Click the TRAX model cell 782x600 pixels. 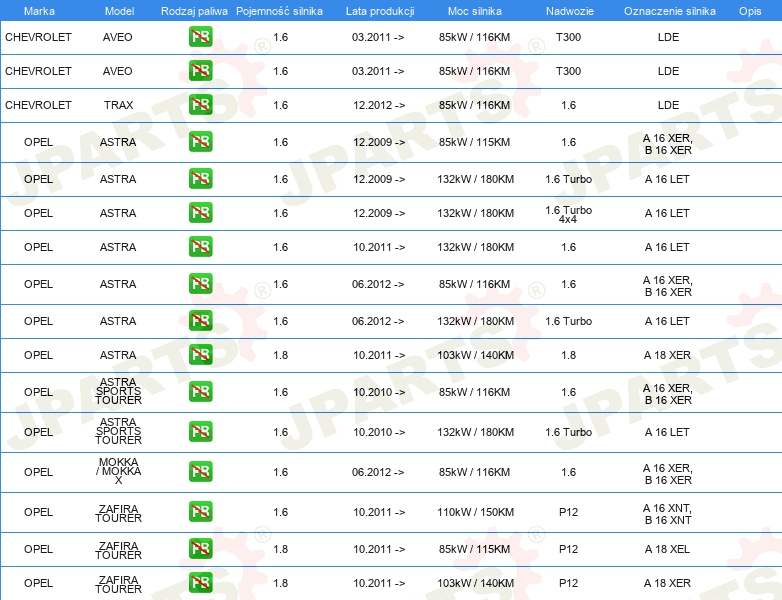click(x=119, y=105)
